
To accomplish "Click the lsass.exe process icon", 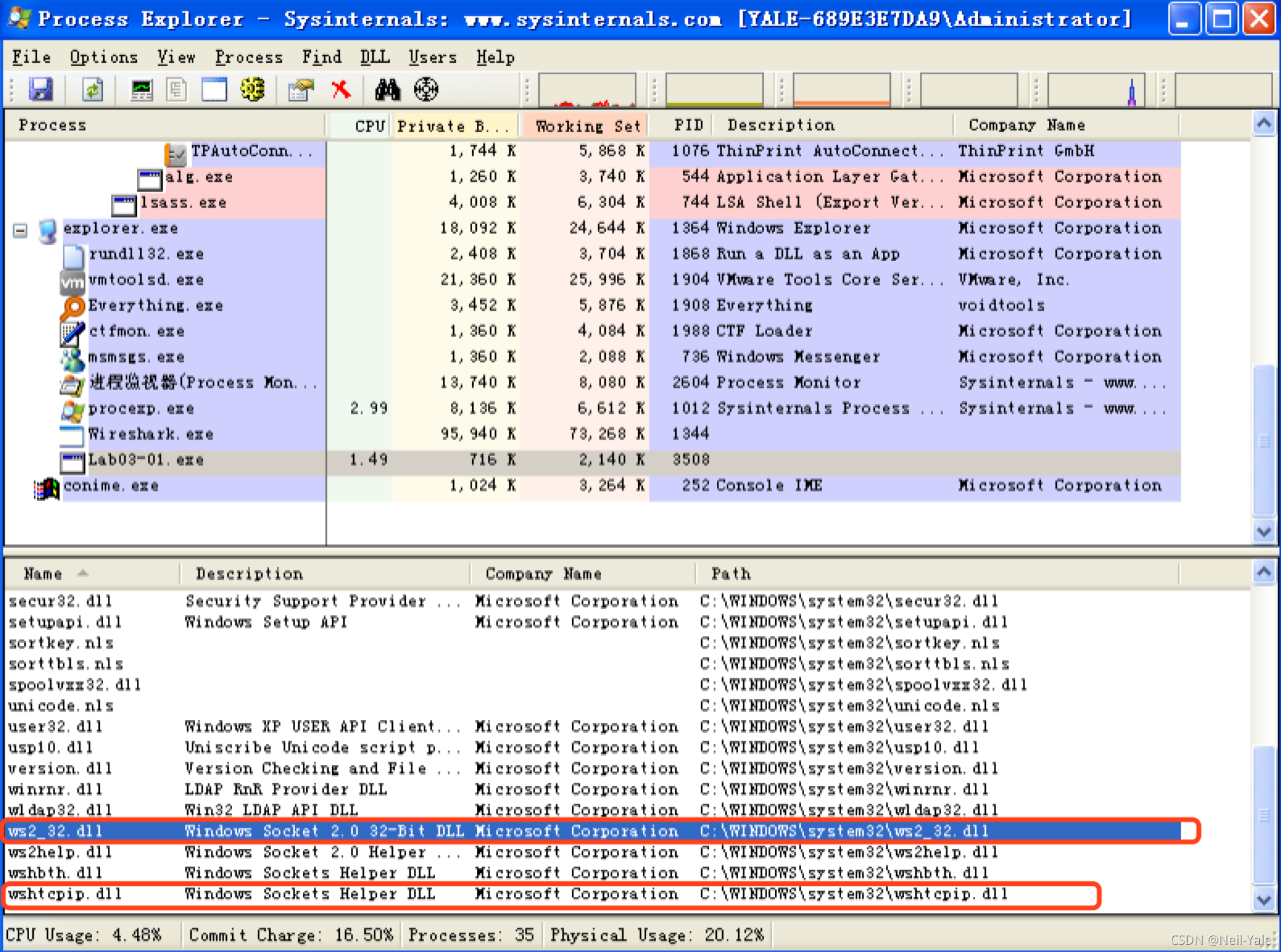I will 124,204.
